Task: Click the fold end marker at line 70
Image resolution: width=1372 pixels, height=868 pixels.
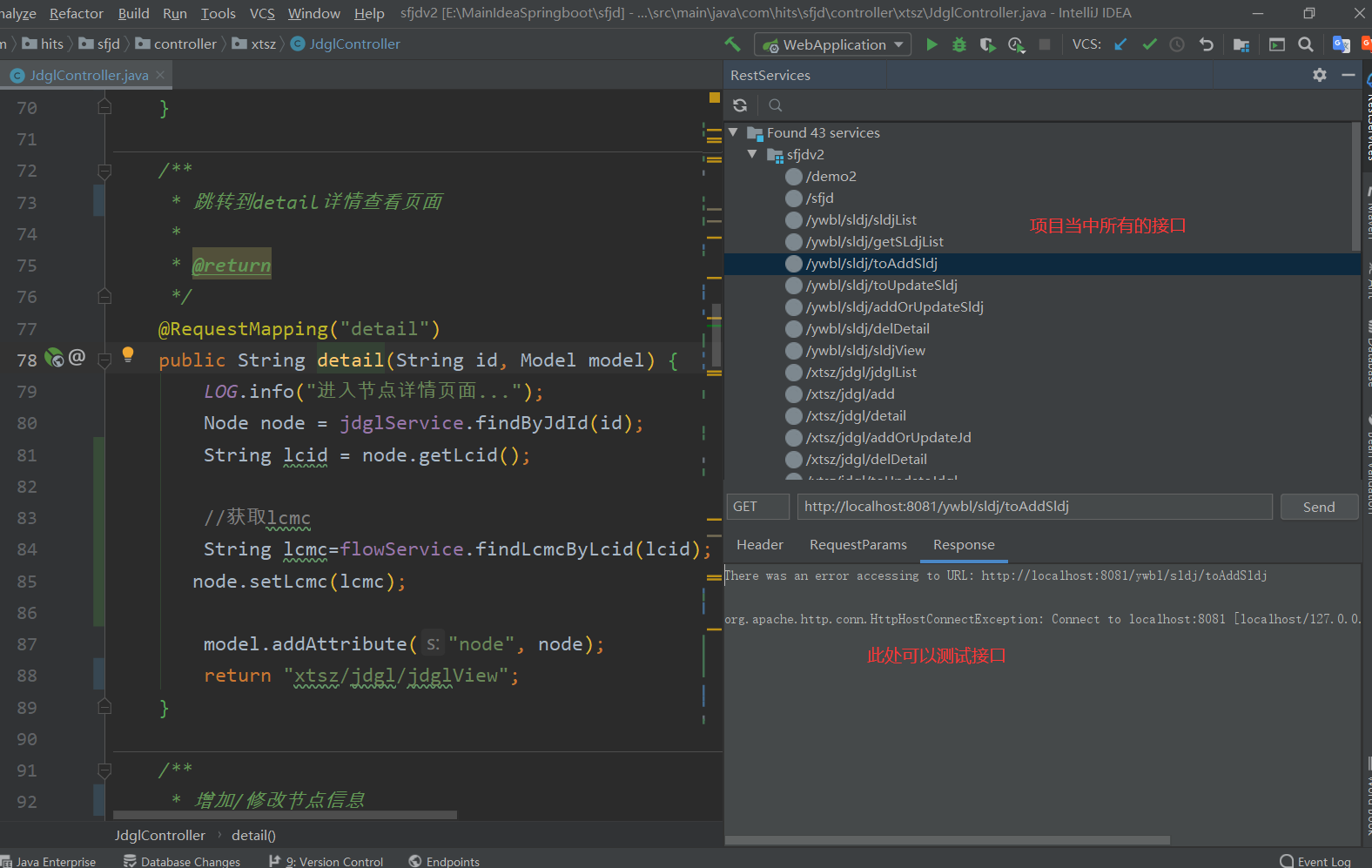Action: (104, 108)
